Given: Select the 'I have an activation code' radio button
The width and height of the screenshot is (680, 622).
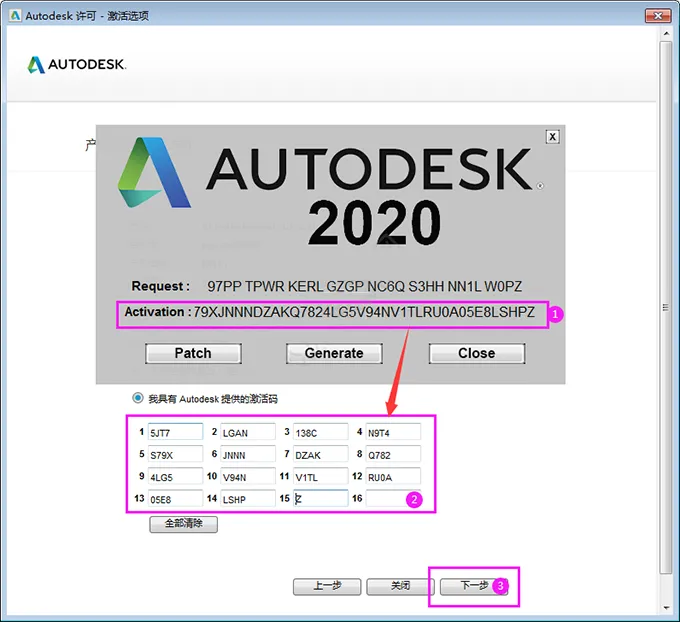Looking at the screenshot, I should click(139, 398).
